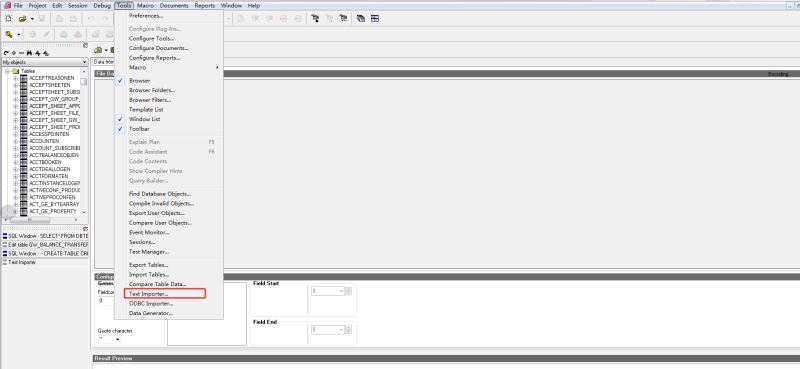Viewport: 800px width, 369px height.
Task: Choose Event Monitor from the Tools menu
Action: (149, 232)
